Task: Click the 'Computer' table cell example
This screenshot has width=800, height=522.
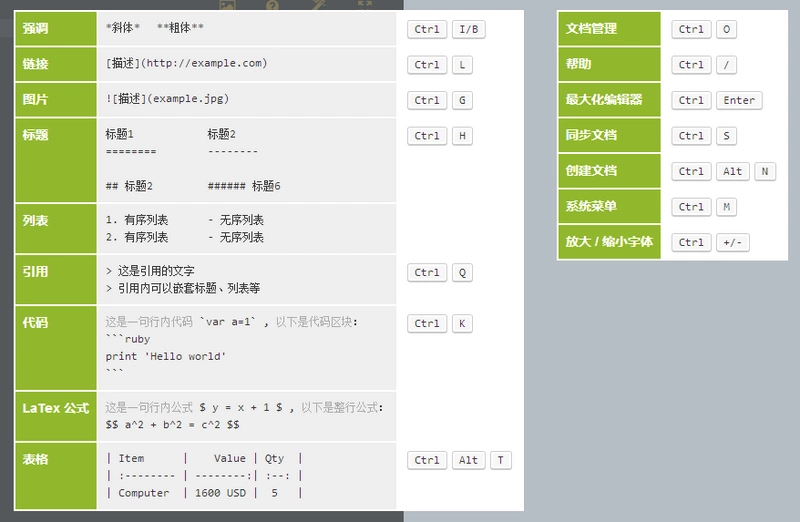Action: [143, 493]
